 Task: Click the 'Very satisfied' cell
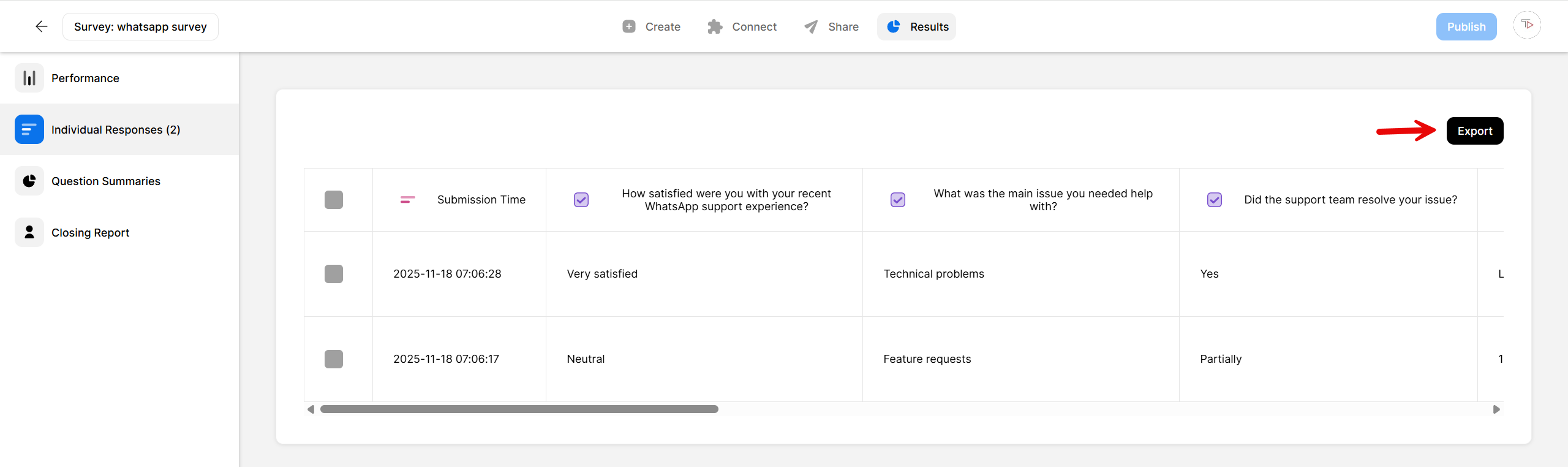coord(704,274)
